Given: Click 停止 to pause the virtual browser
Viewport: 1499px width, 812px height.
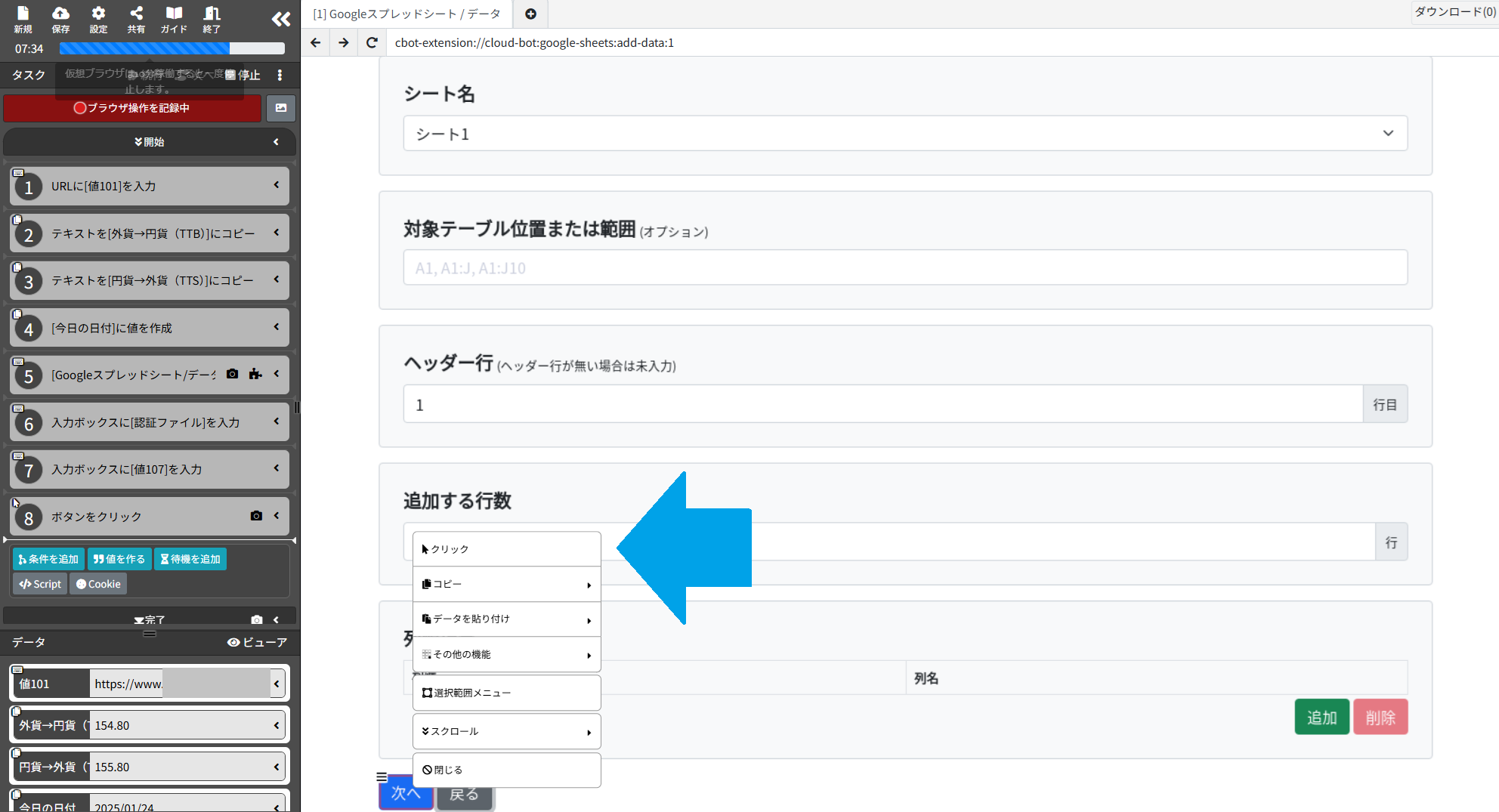Looking at the screenshot, I should (246, 75).
